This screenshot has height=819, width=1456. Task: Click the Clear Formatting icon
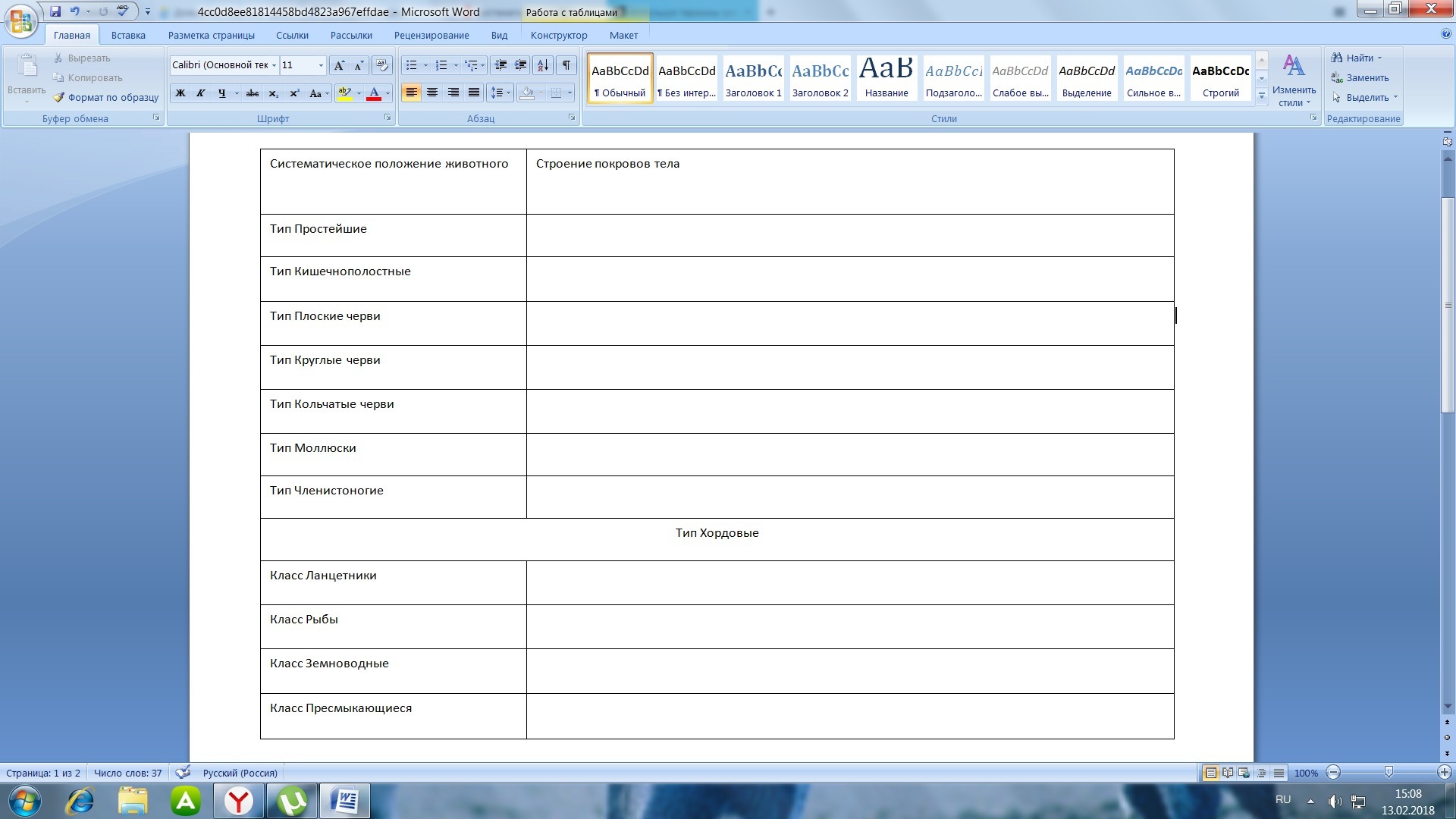pos(382,65)
